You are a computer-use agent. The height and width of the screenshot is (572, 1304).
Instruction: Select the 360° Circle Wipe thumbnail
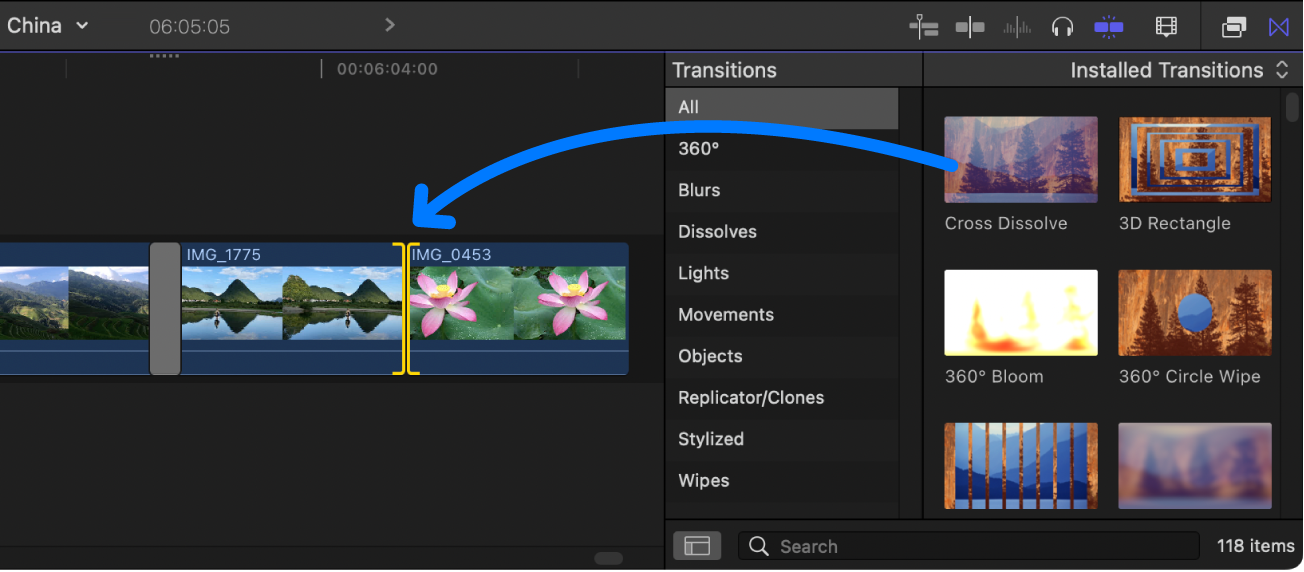1195,313
